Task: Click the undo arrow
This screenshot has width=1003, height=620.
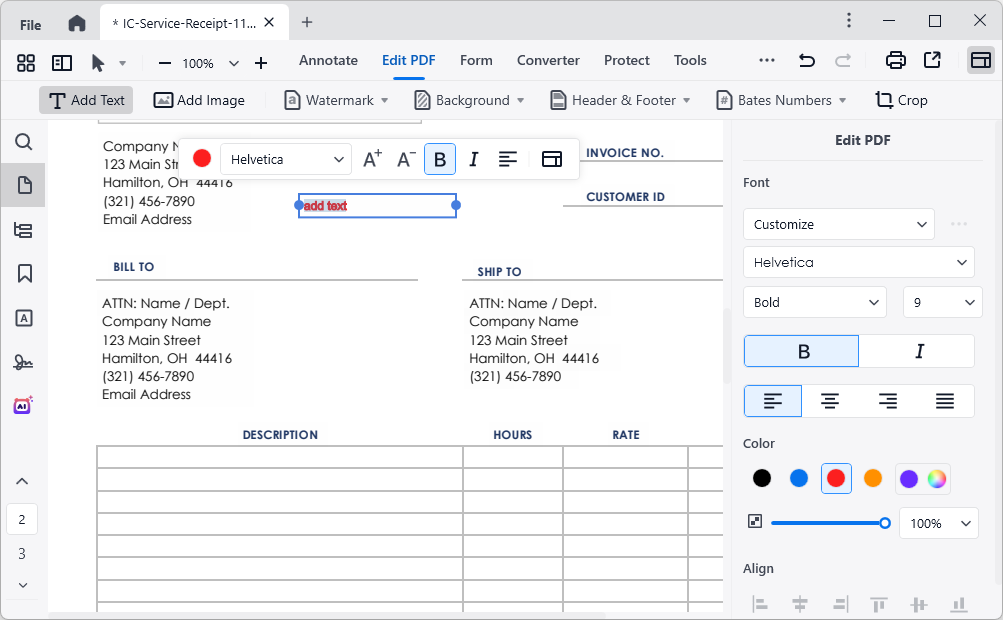Action: [806, 61]
